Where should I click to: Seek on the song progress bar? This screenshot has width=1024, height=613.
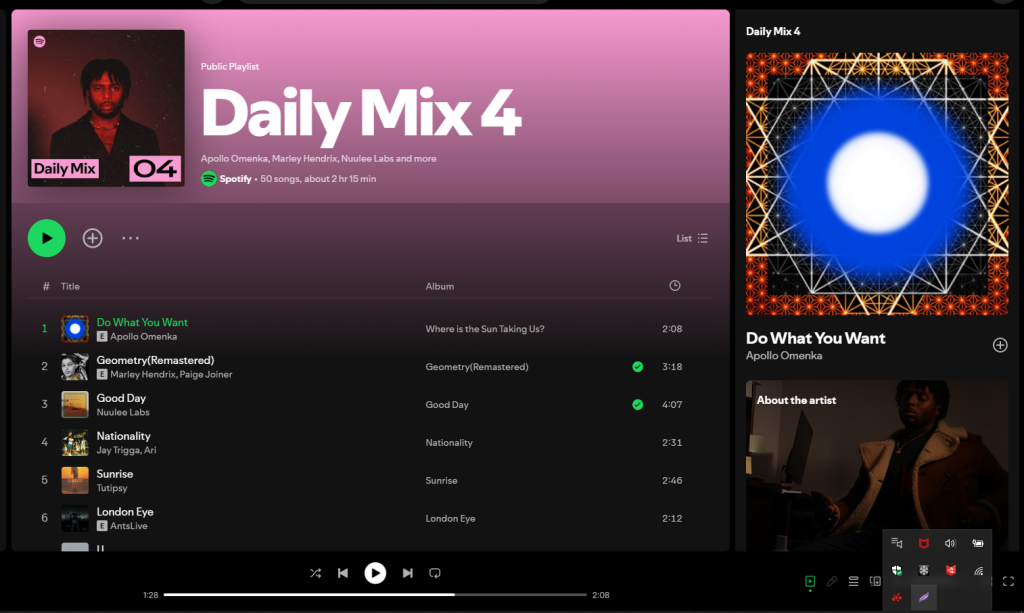[375, 595]
